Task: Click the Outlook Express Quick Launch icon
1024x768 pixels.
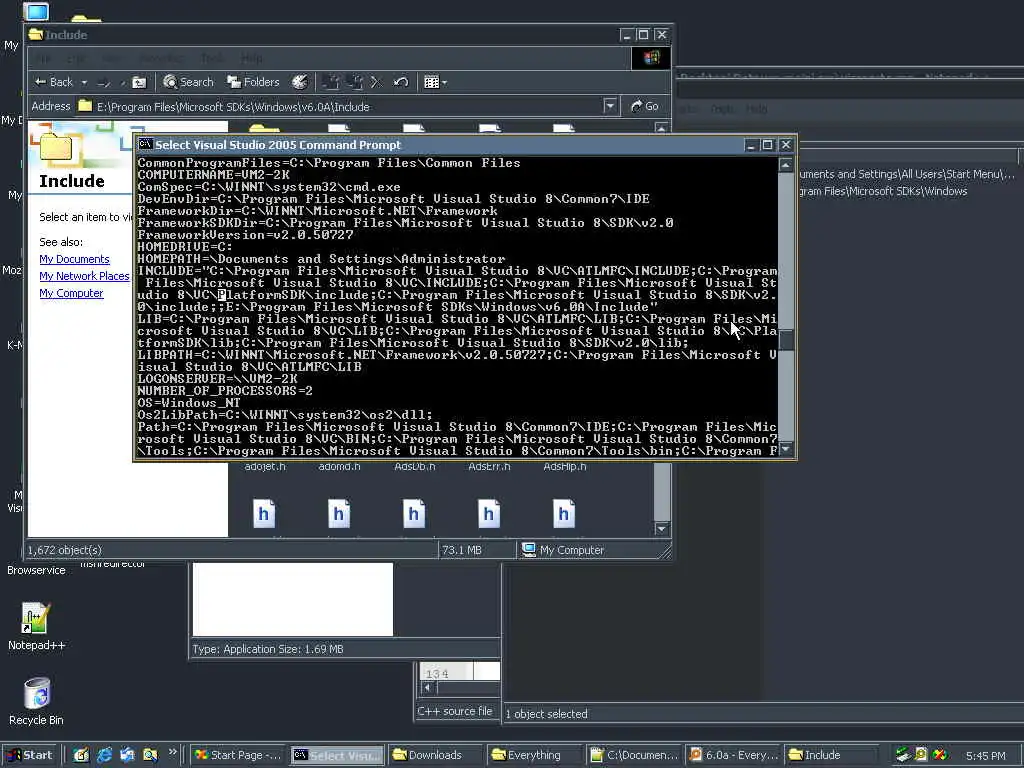Action: click(x=127, y=755)
